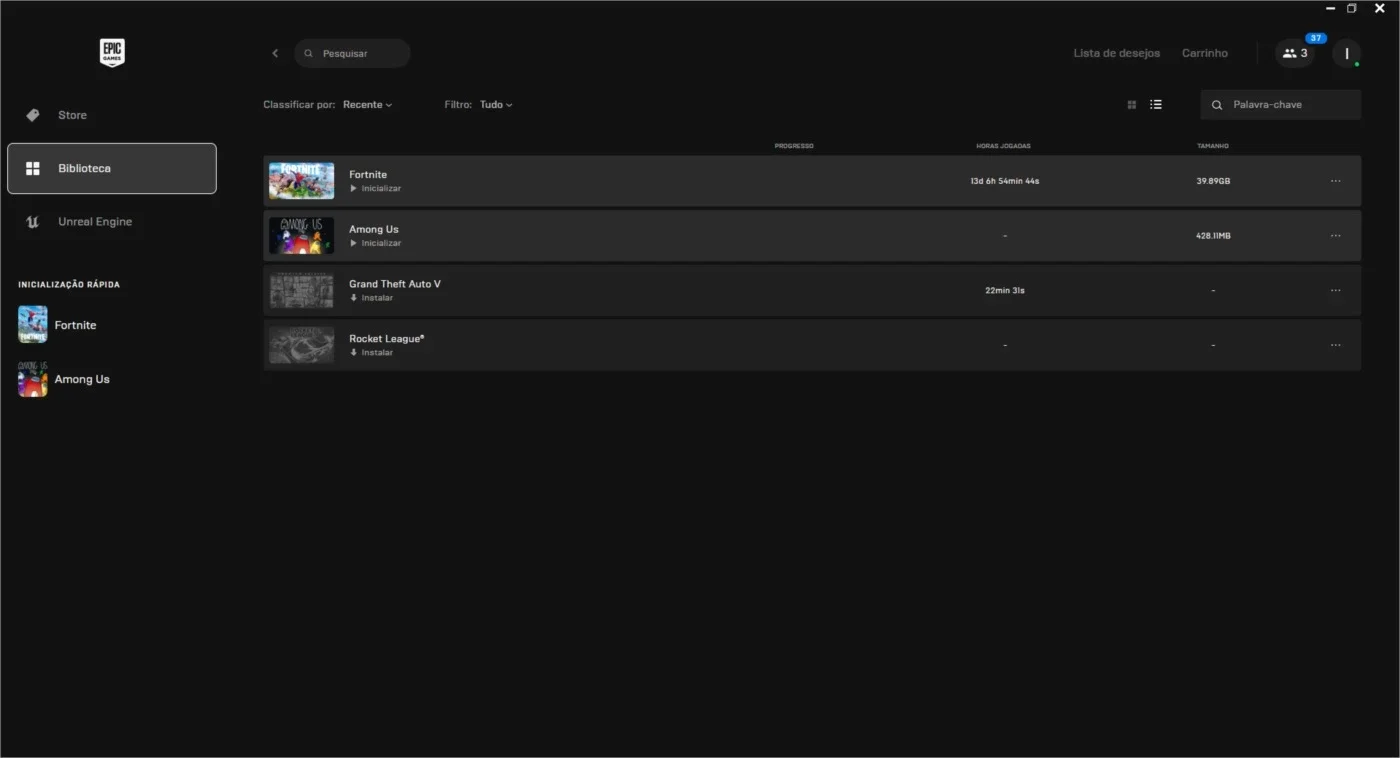Open Carrinho

click(x=1204, y=53)
